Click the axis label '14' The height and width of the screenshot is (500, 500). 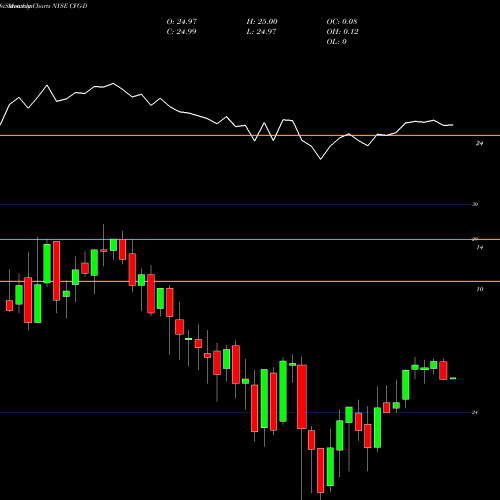(480, 247)
